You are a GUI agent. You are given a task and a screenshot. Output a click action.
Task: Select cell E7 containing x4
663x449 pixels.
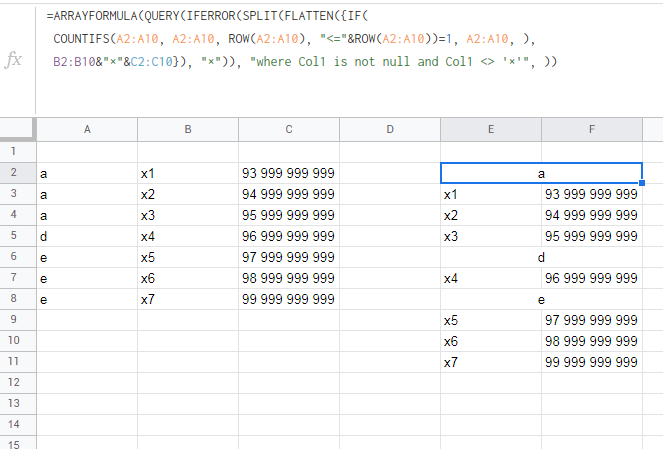[491, 278]
